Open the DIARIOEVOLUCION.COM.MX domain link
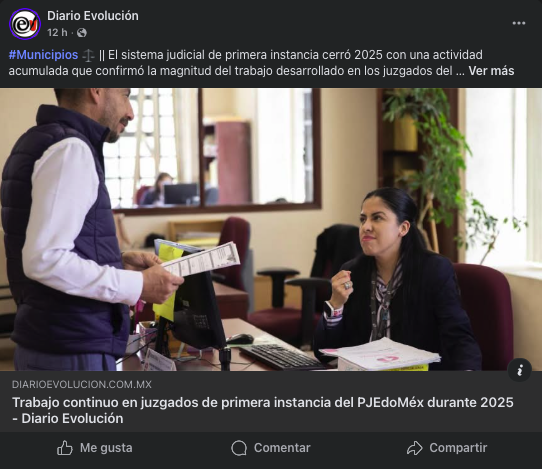The height and width of the screenshot is (469, 542). coord(82,384)
